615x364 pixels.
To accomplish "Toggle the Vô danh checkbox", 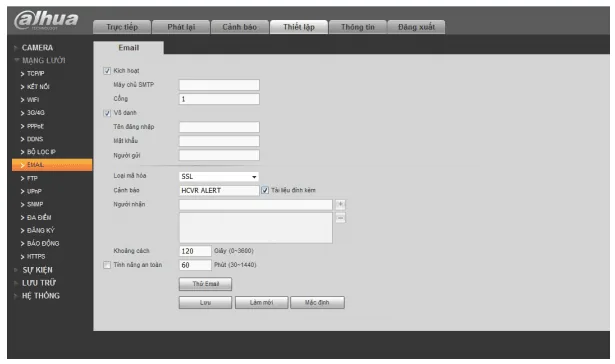I will (107, 113).
